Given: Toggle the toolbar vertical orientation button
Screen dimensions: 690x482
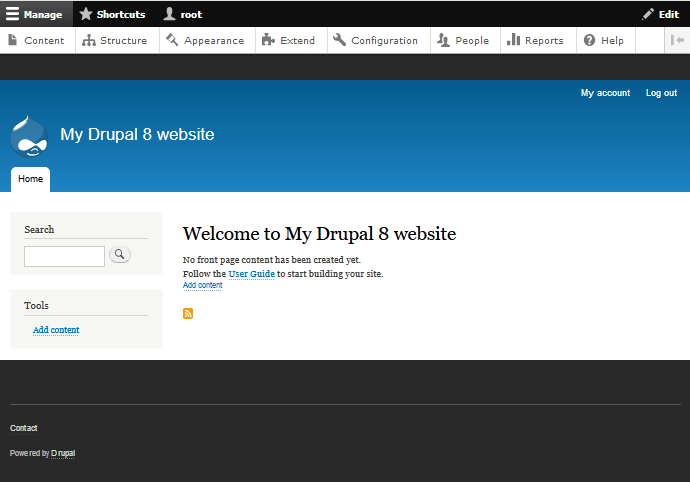Looking at the screenshot, I should (677, 40).
